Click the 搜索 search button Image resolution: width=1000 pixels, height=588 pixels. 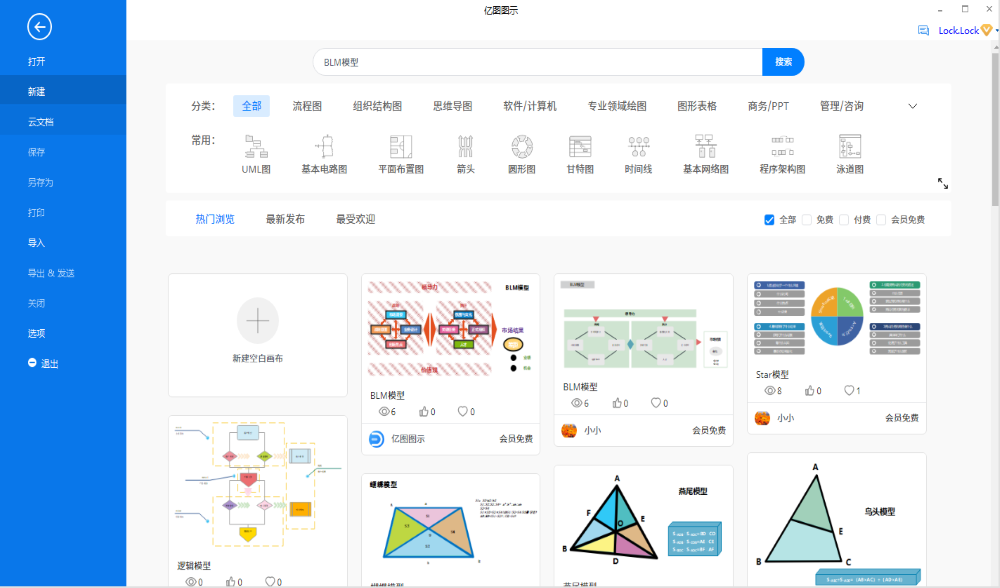click(783, 62)
